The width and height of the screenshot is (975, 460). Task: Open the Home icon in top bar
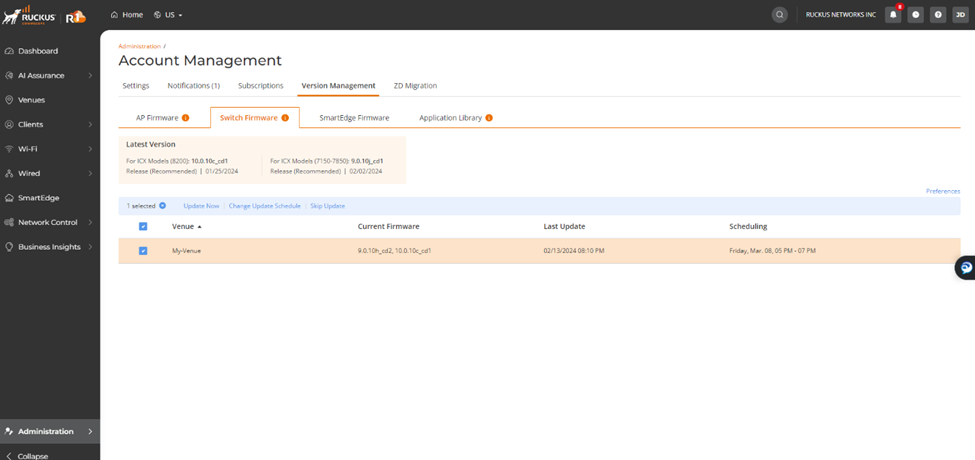114,14
